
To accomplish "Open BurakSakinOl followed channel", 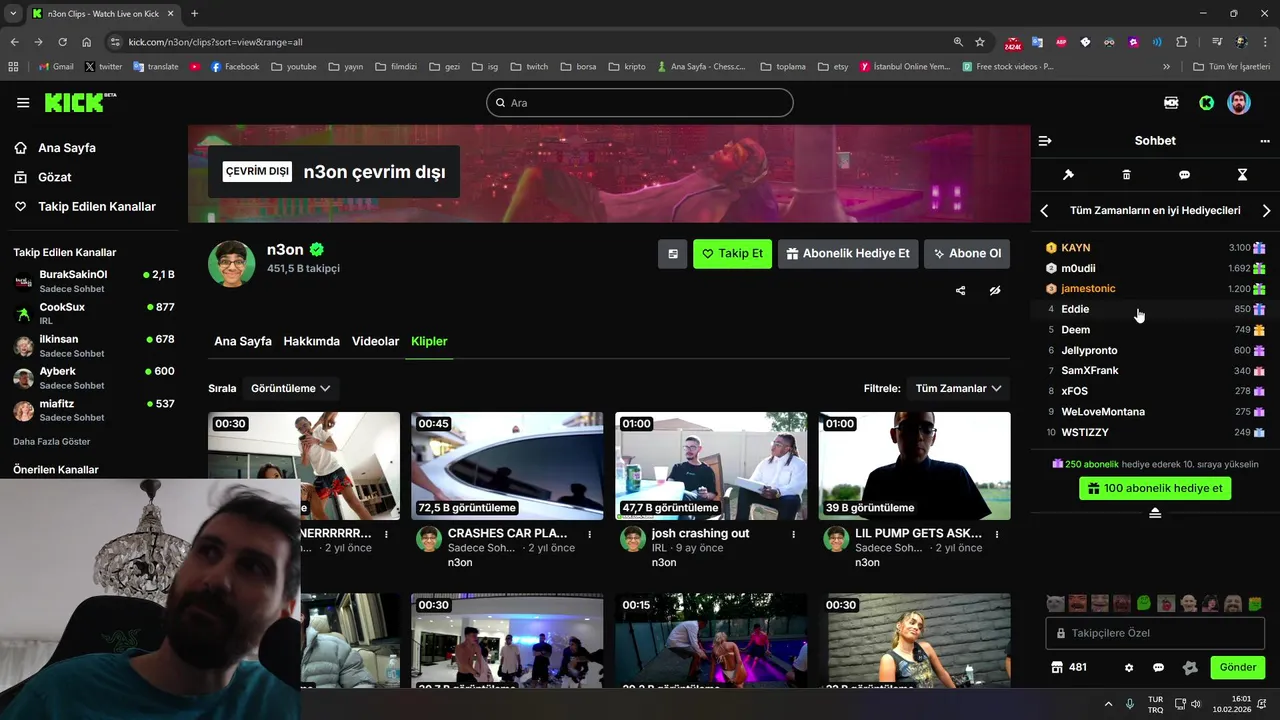I will (x=94, y=281).
